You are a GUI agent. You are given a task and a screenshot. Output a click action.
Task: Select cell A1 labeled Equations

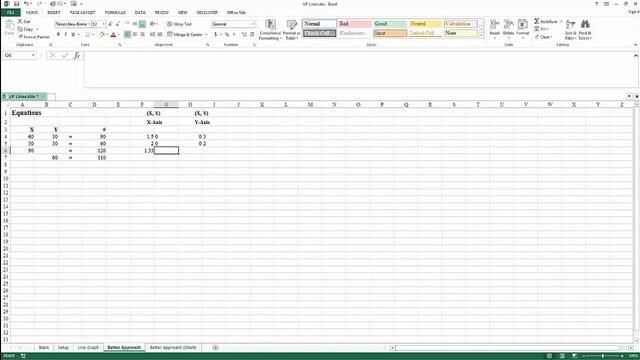(x=22, y=113)
